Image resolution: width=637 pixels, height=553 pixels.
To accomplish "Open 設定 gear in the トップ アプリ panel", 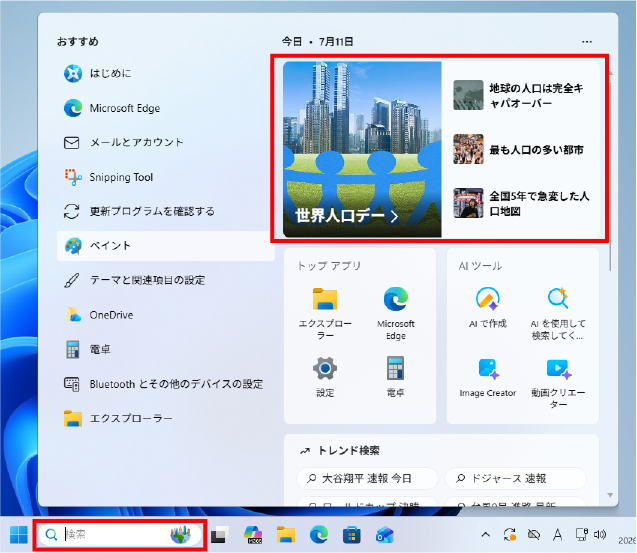I will [325, 377].
